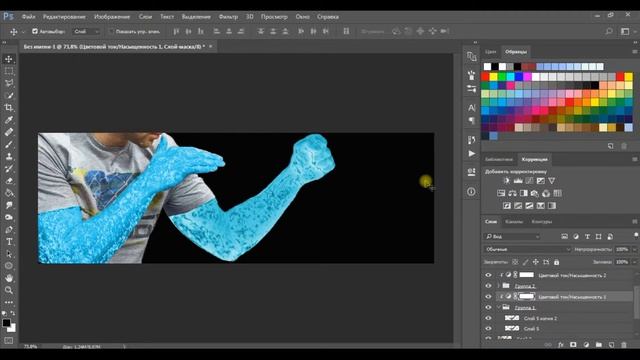Hide the Группа 2 layer group
Screen dimensions: 640x360
tap(489, 286)
